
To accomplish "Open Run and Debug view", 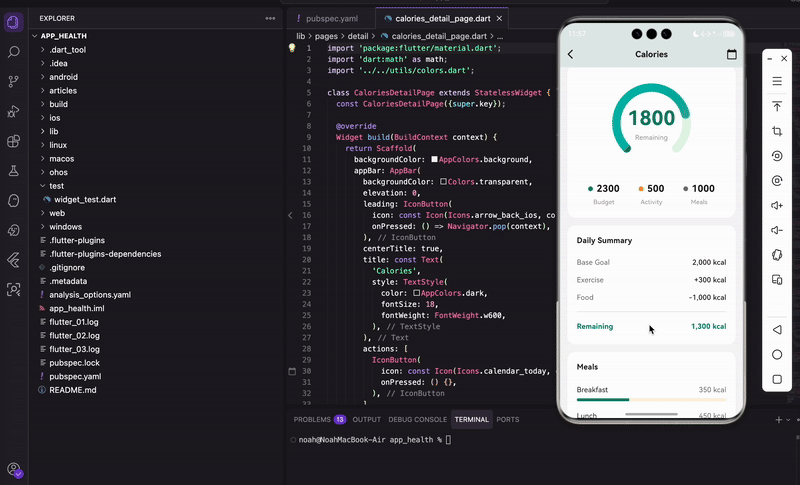I will click(x=14, y=111).
